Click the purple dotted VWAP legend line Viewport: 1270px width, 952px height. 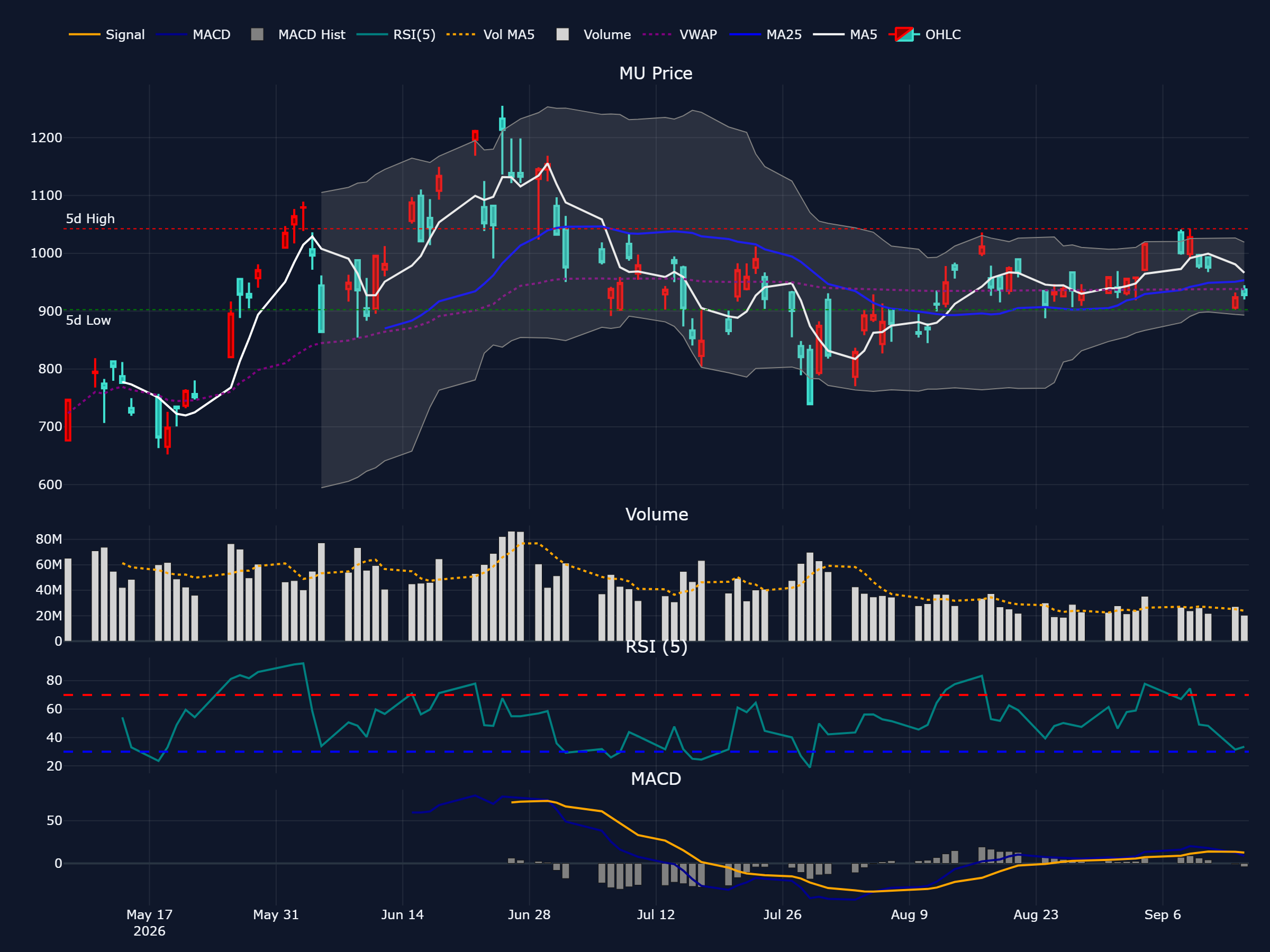(658, 34)
